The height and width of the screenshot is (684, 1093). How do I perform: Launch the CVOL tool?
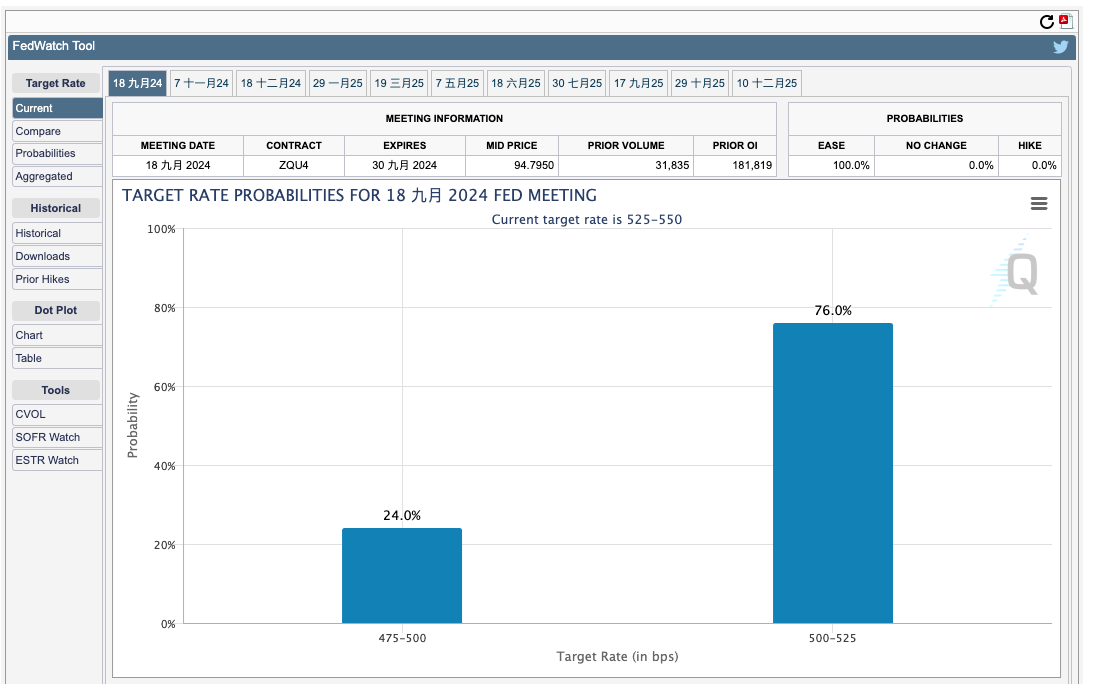(x=57, y=414)
